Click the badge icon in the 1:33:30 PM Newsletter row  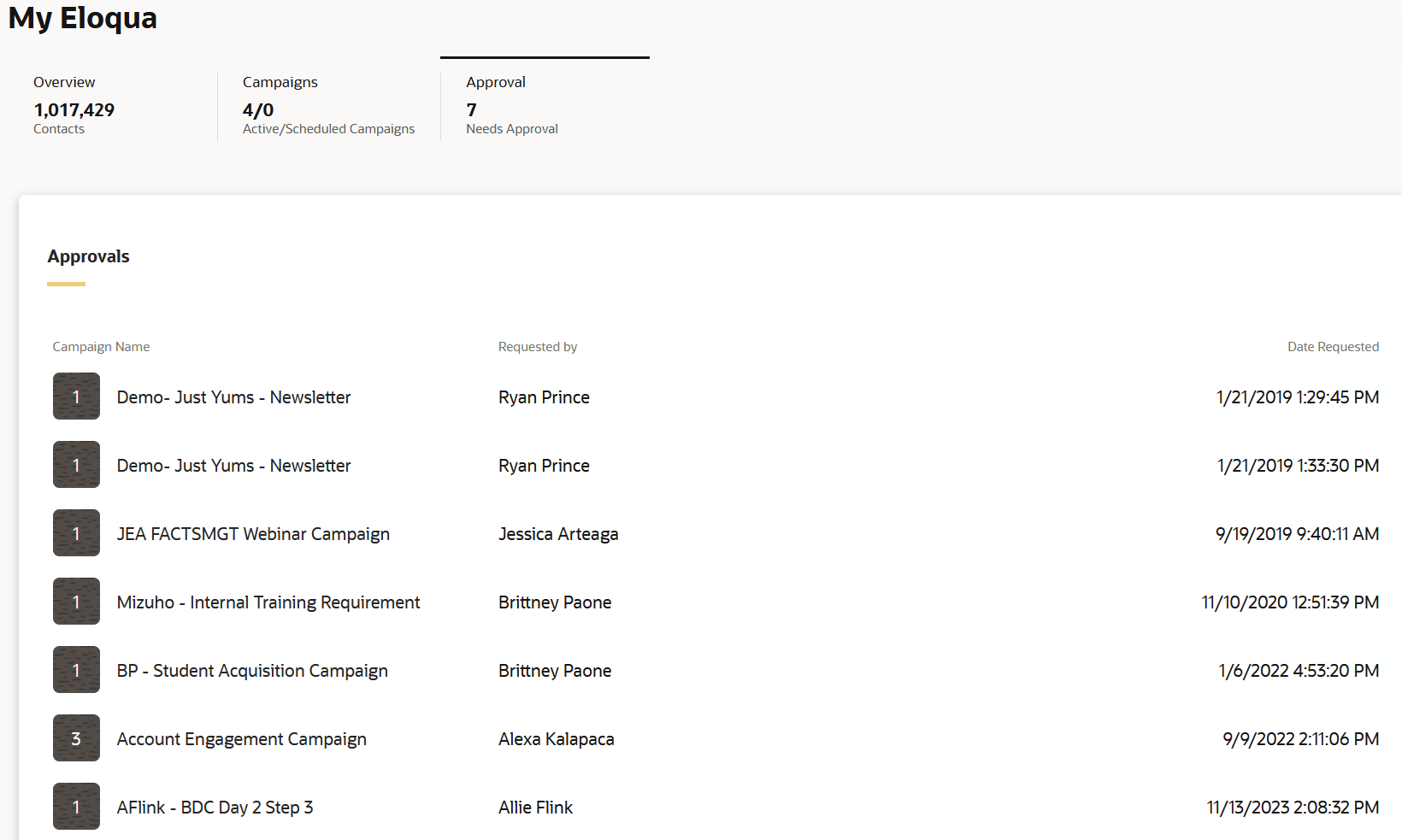76,465
